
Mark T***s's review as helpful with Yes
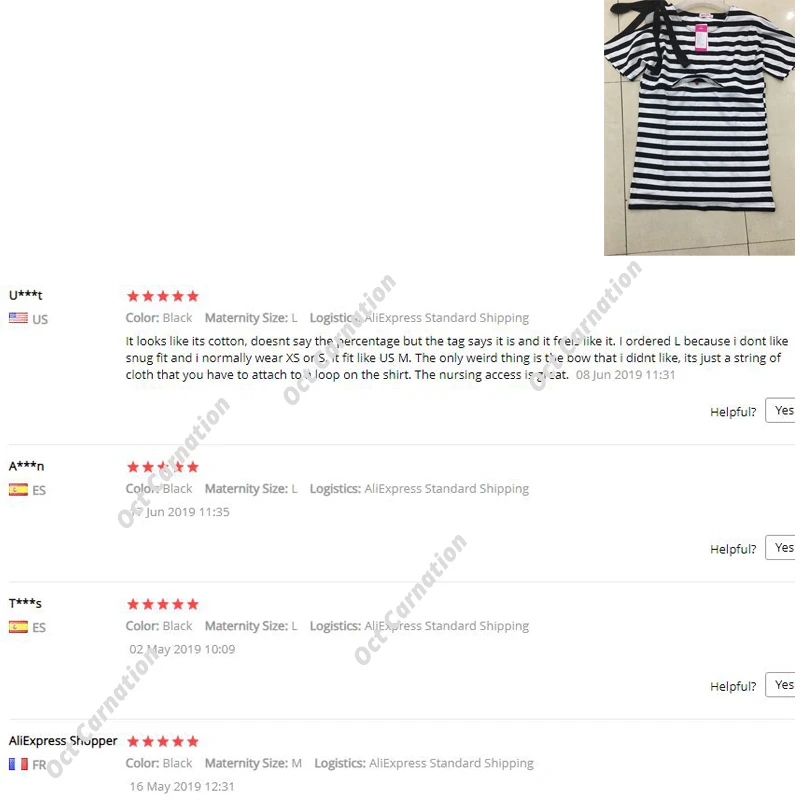point(781,685)
